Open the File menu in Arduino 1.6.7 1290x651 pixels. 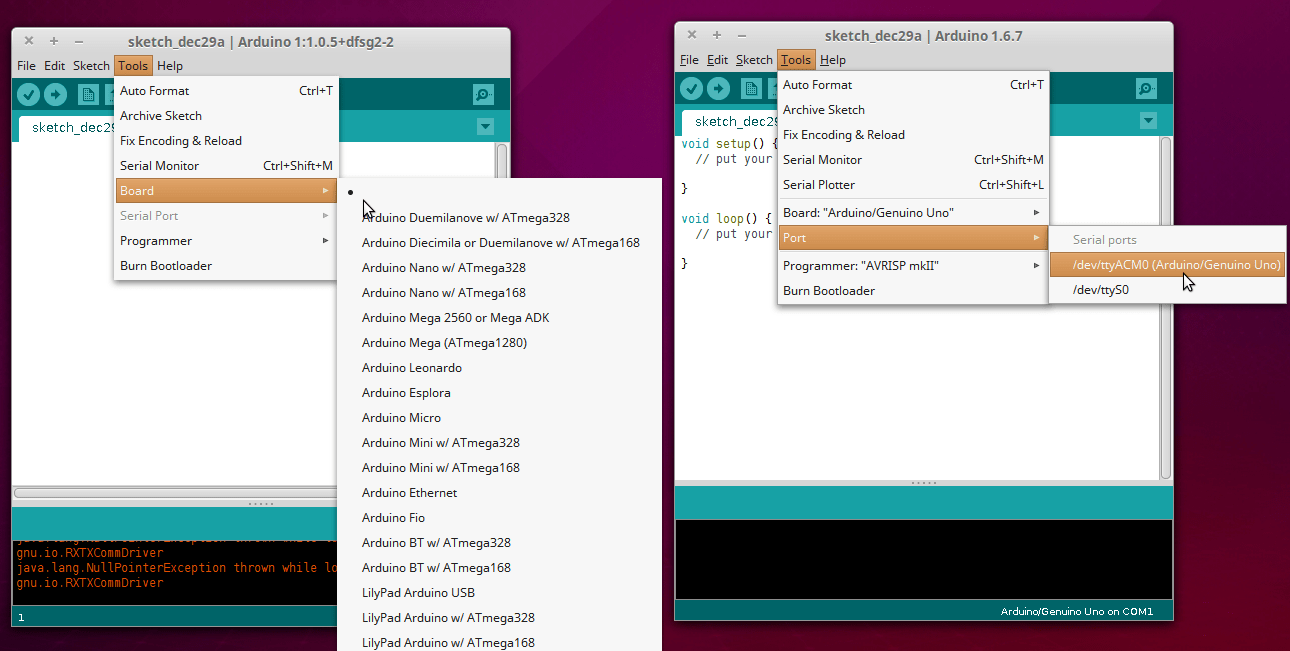click(x=688, y=59)
